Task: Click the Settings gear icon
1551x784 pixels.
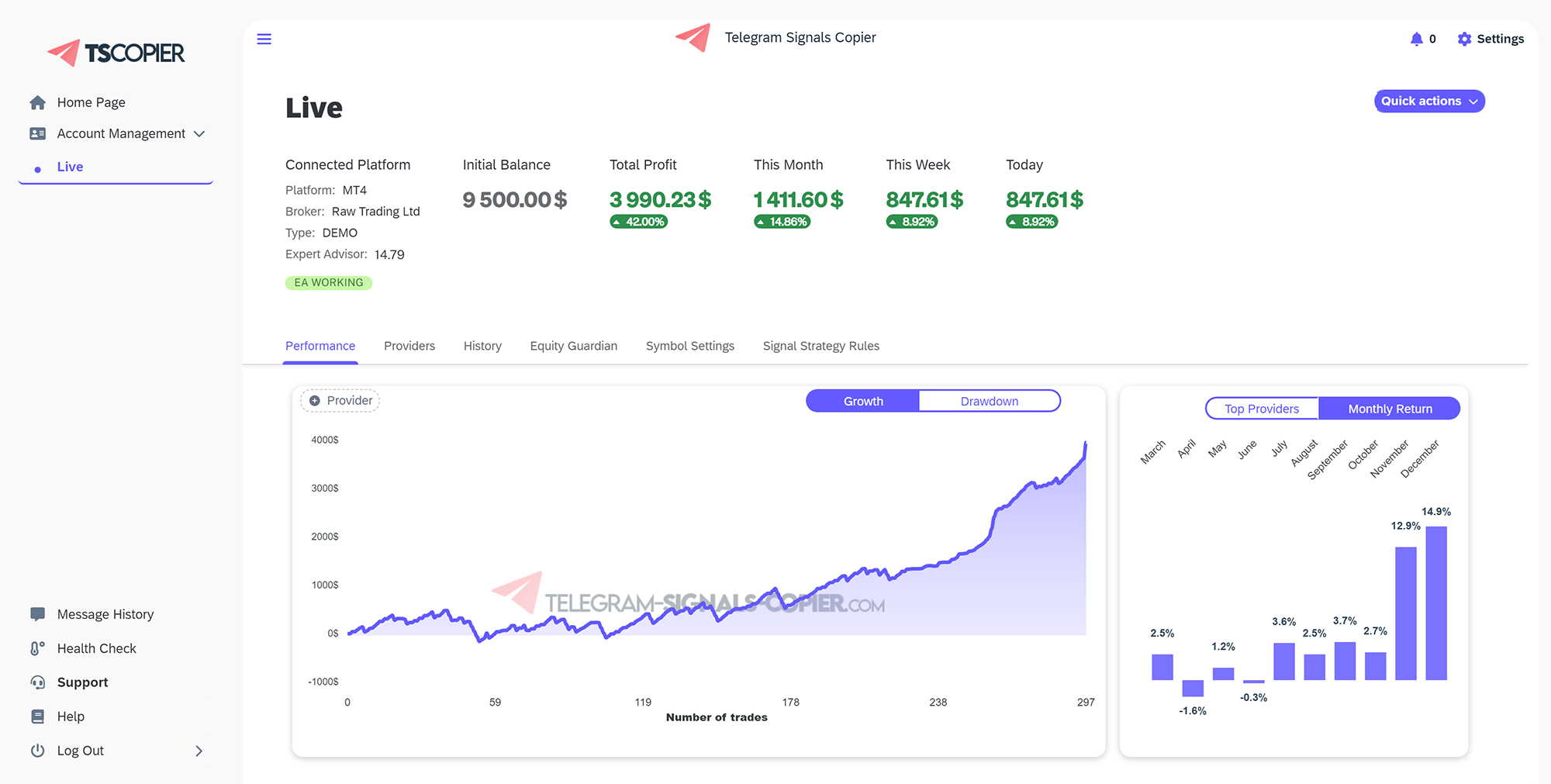Action: (1464, 39)
